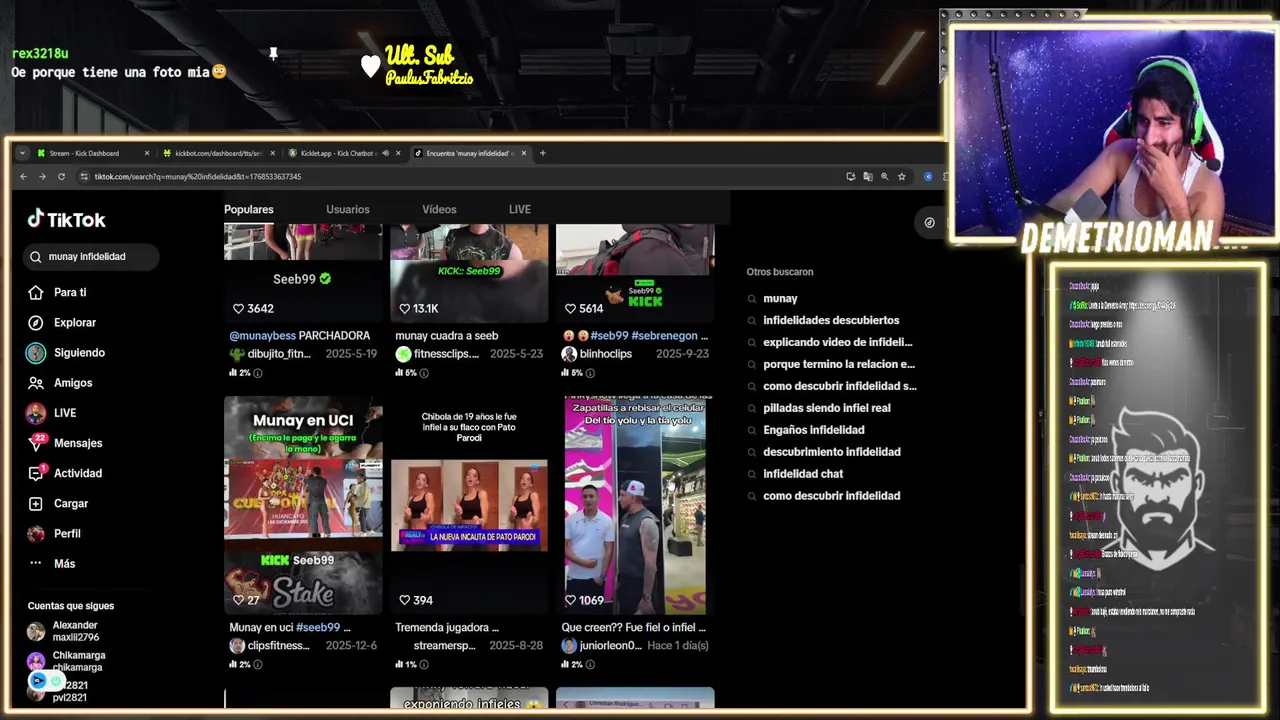Open Actividad notifications icon

(36, 473)
